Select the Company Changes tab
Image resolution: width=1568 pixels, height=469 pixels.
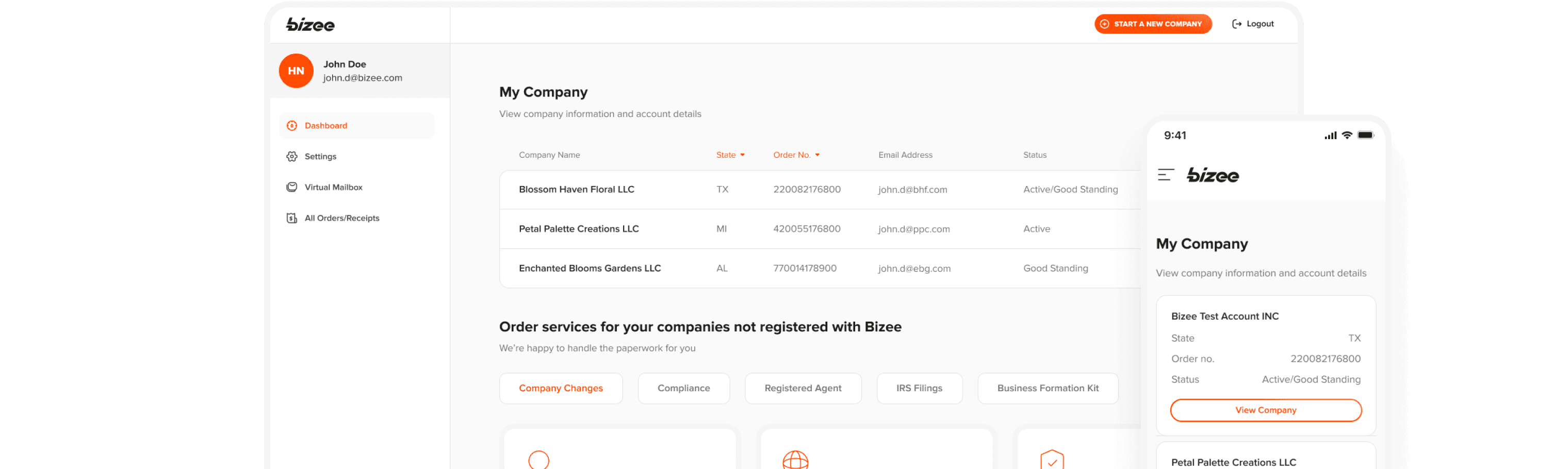point(561,389)
